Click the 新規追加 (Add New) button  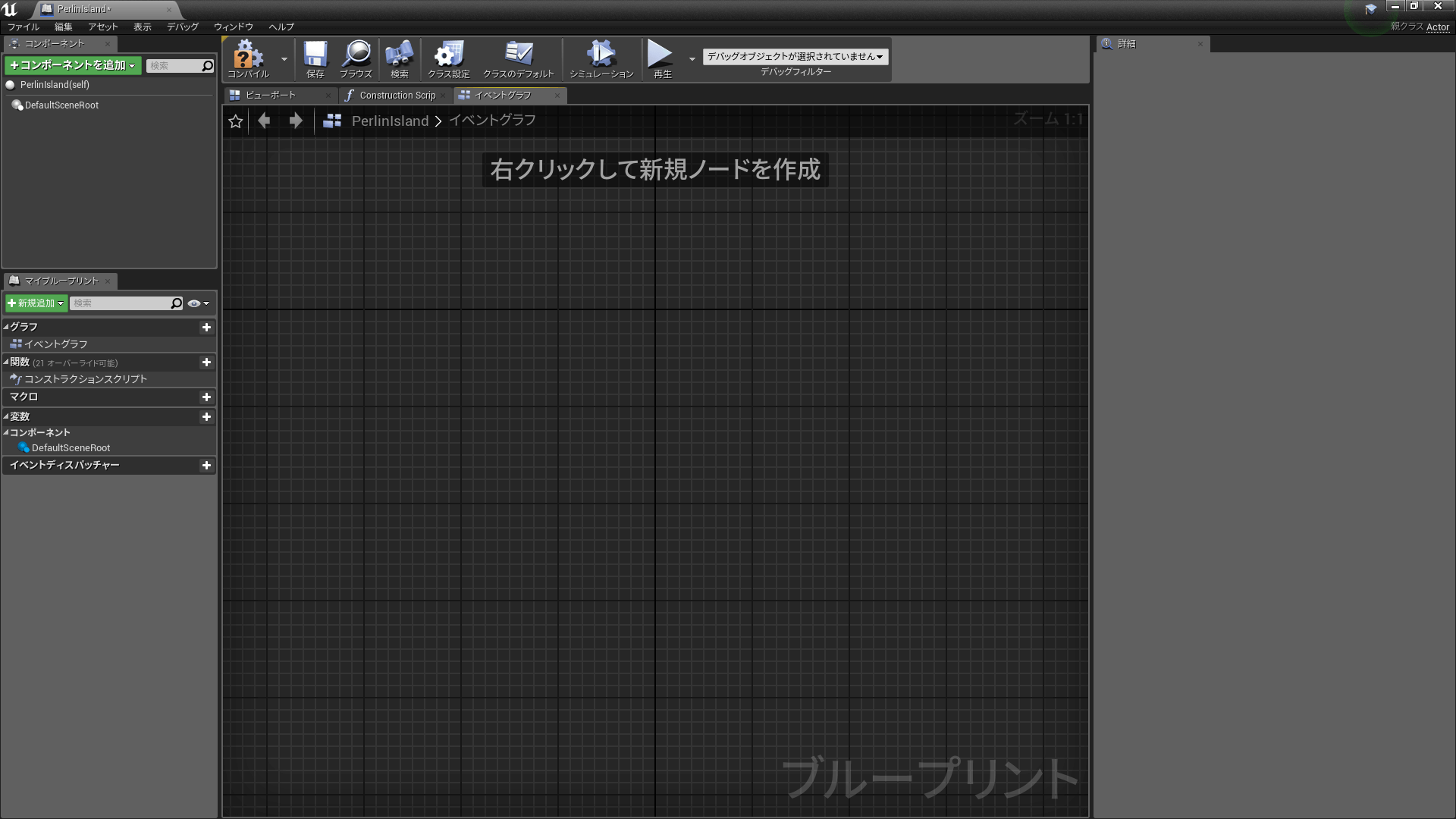[36, 303]
